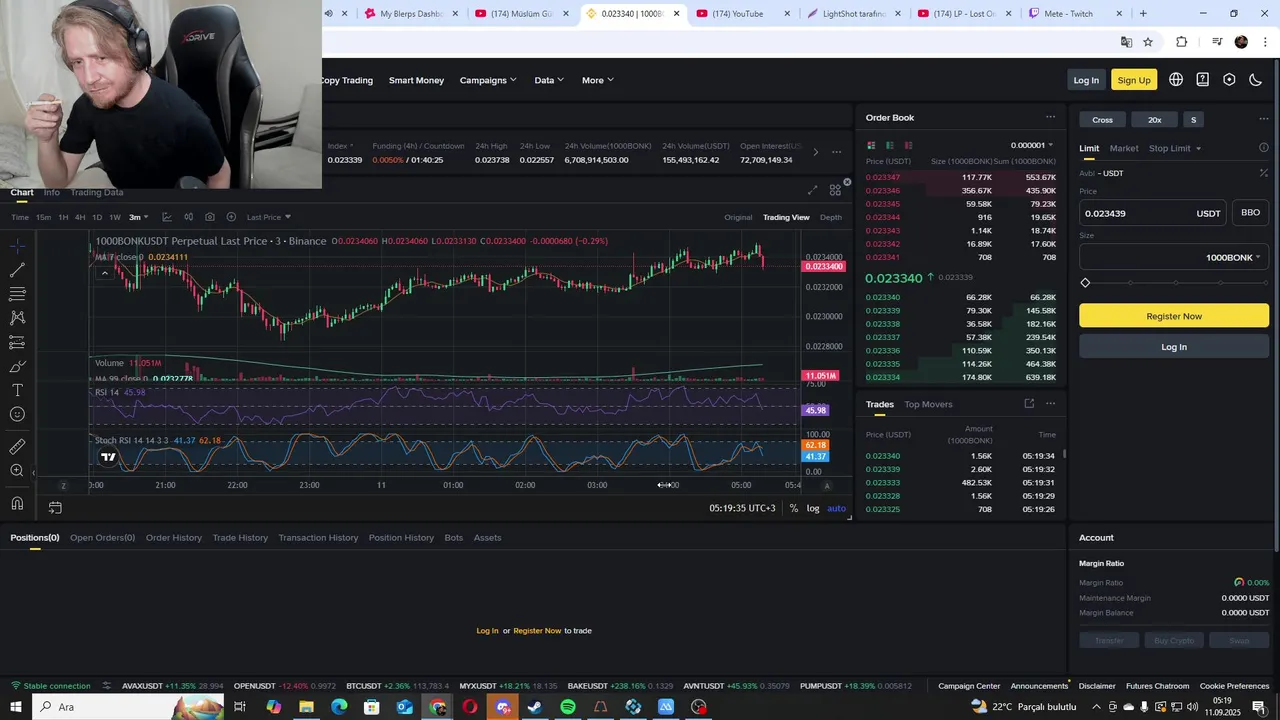Screen dimensions: 1280x720
Task: Click the add-circle plus icon in chart toolbar
Action: pyautogui.click(x=231, y=217)
